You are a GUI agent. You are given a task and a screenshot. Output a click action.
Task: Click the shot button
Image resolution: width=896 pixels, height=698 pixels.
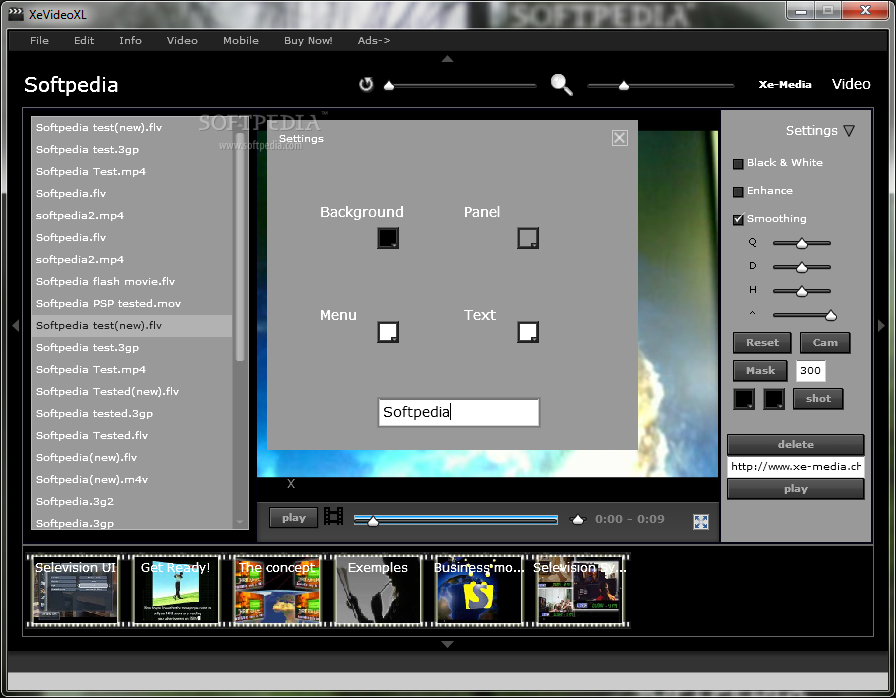tap(818, 399)
